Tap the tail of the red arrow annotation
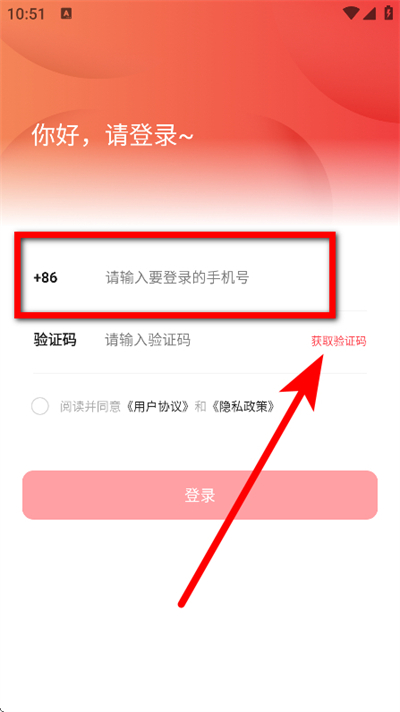Screen dimensions: 400x712 (182, 604)
